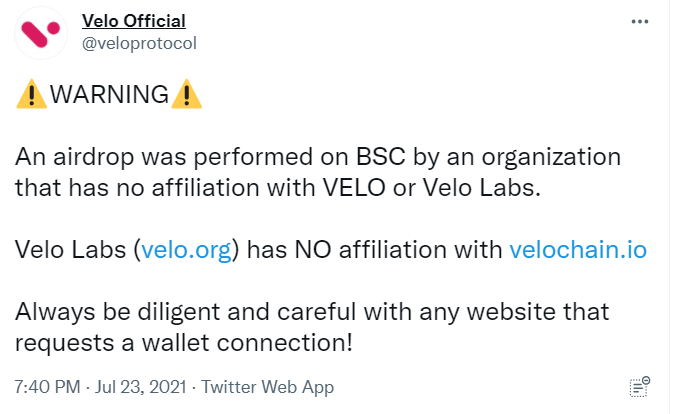
Task: Open the @veloprotocol handle link
Action: 139,43
